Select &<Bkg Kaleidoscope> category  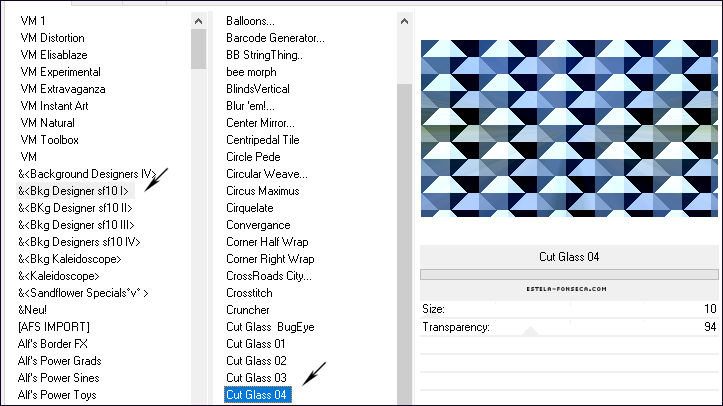[x=70, y=259]
